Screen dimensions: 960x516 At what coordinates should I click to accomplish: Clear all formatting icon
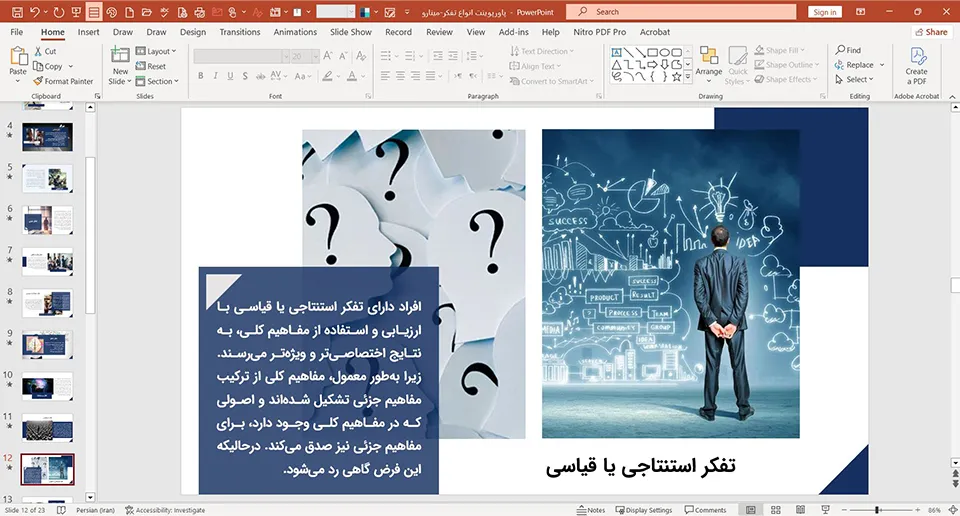(361, 56)
